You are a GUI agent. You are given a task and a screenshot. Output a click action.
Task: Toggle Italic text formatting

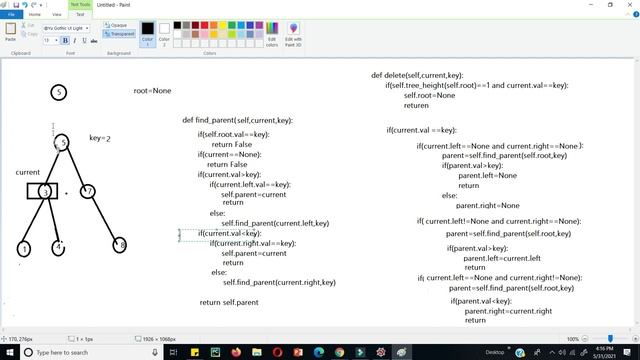(75, 40)
